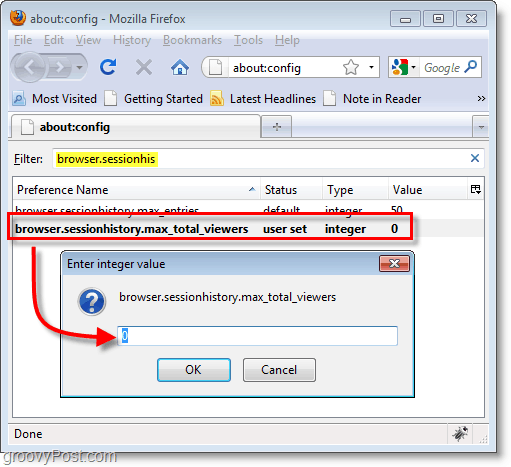Click the Firebug bug icon in status bar

click(x=461, y=433)
